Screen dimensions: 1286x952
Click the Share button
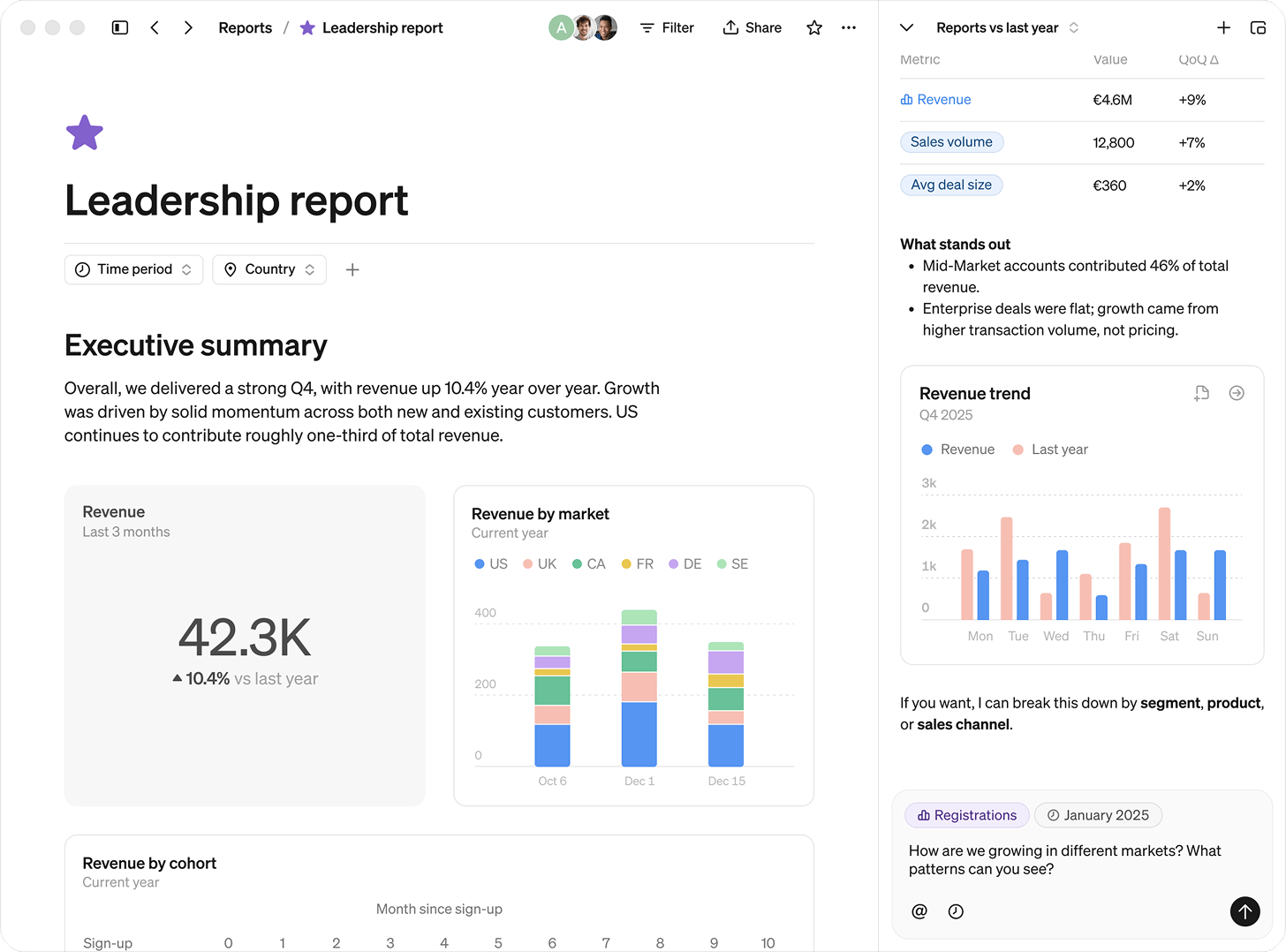753,27
